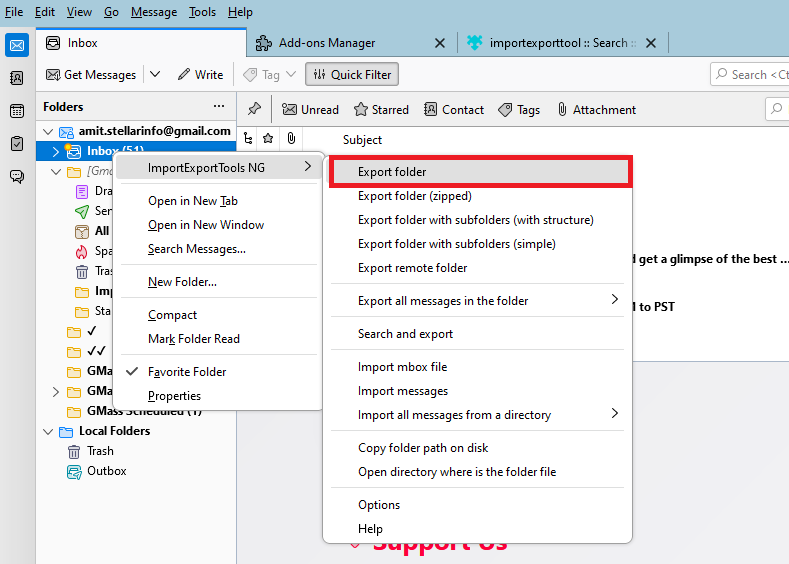
Task: Collapse the [Gmail] folder chevron
Action: [56, 172]
